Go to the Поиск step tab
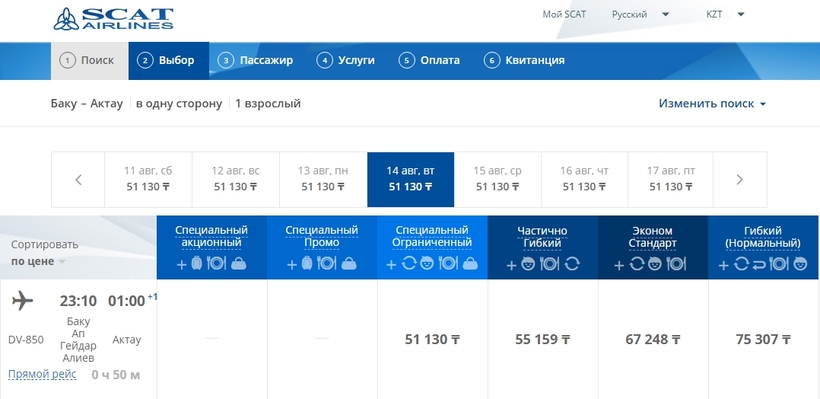Screen dimensions: 820x399 click(89, 61)
